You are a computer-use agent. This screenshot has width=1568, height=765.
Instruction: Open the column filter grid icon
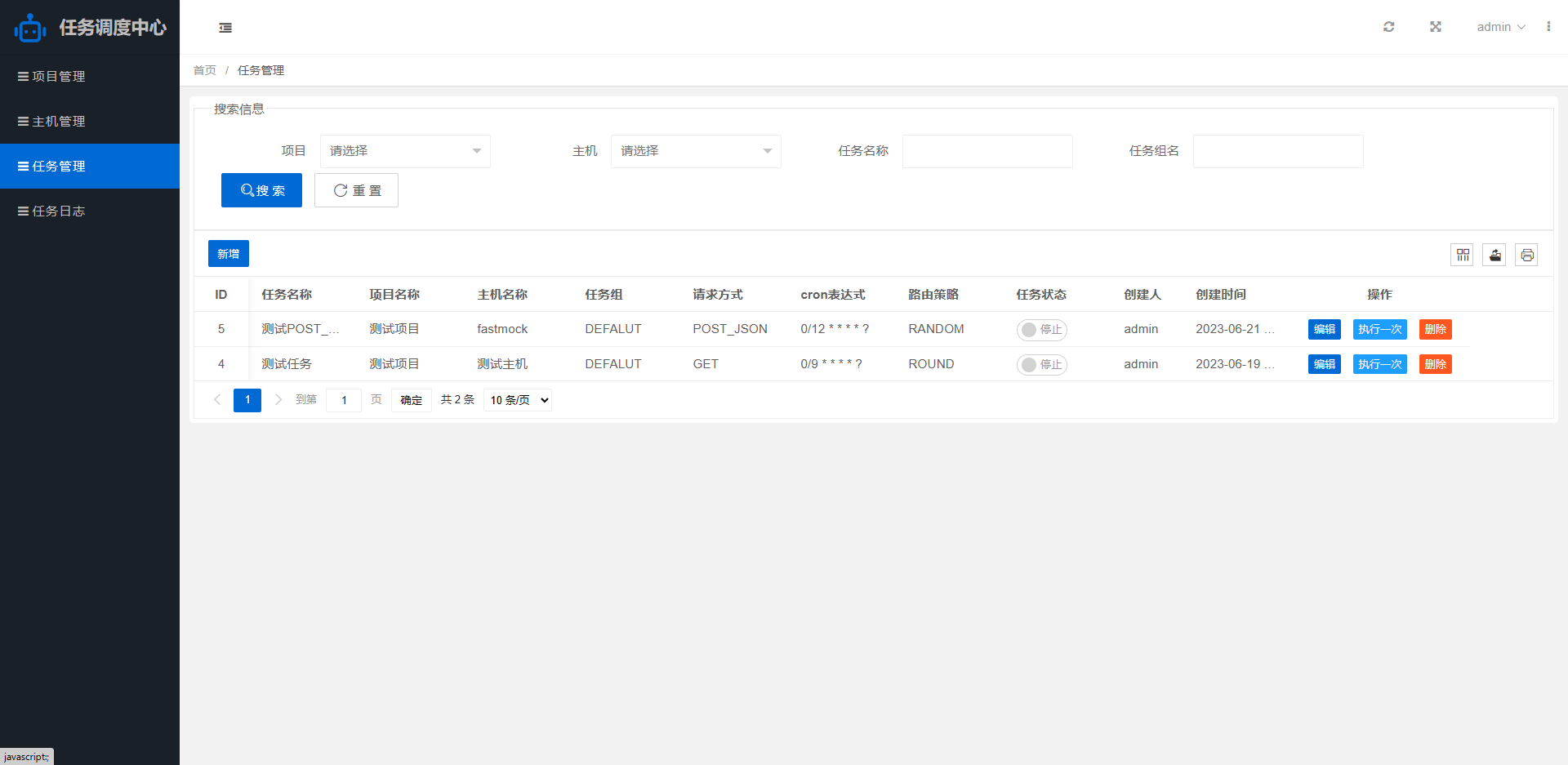1462,255
